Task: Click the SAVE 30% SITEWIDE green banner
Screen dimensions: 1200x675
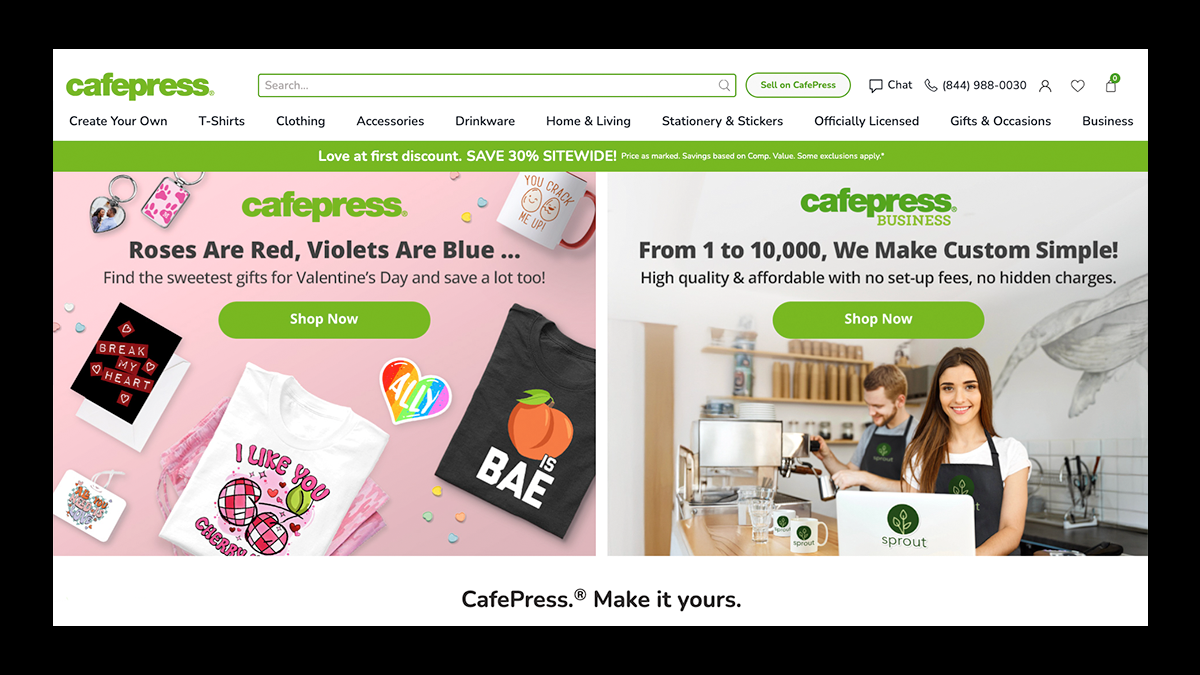Action: pos(600,156)
